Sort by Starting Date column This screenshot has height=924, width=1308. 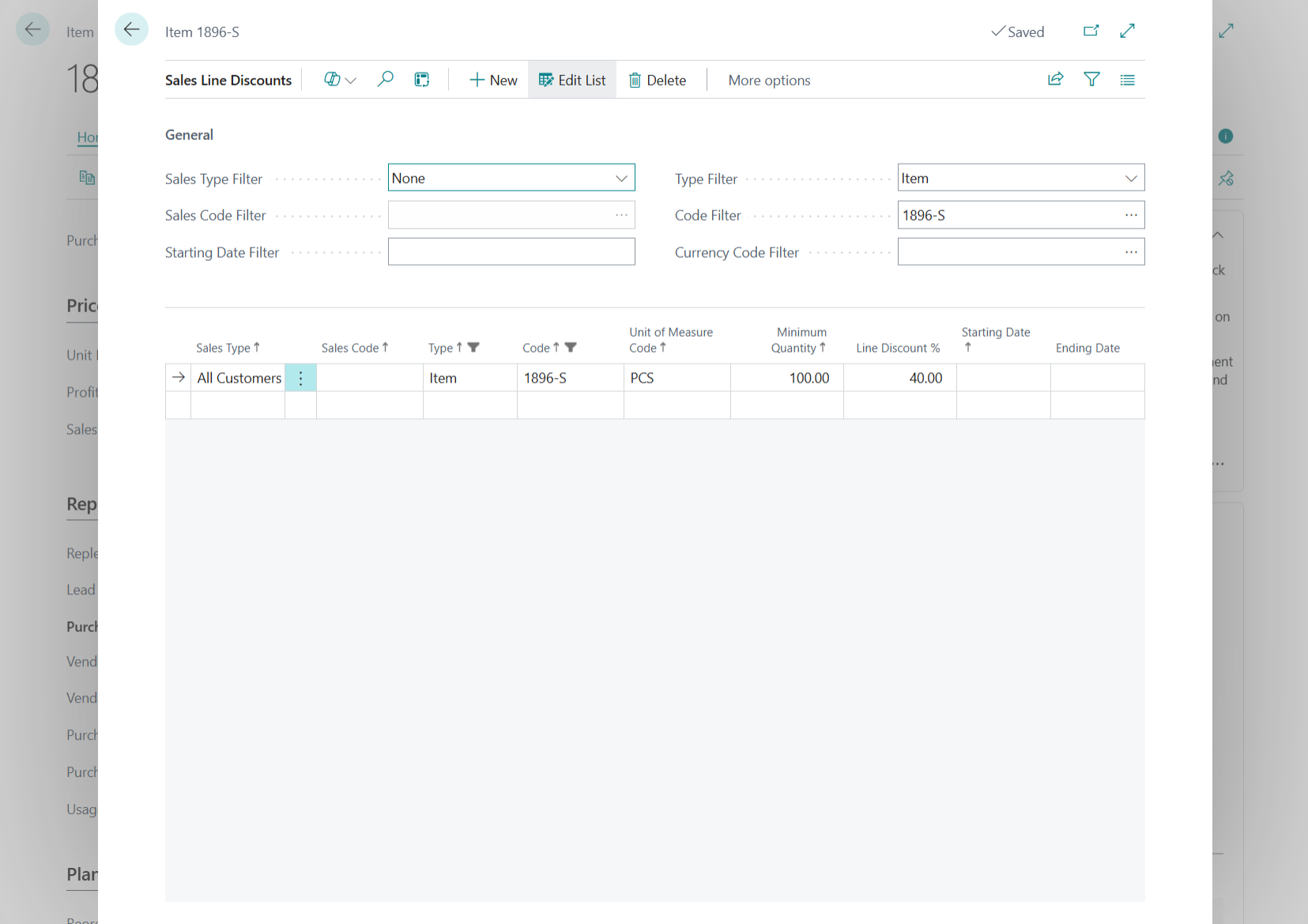pyautogui.click(x=996, y=339)
